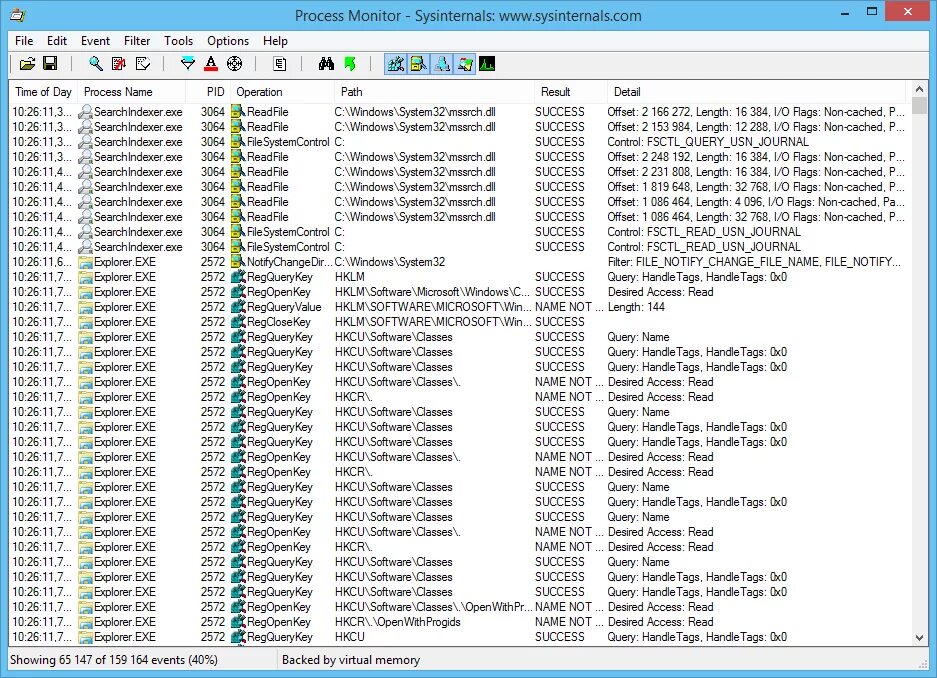Click the HKLM\Software\Microsoft\Windows\C... path
Viewport: 937px width, 678px height.
[432, 292]
